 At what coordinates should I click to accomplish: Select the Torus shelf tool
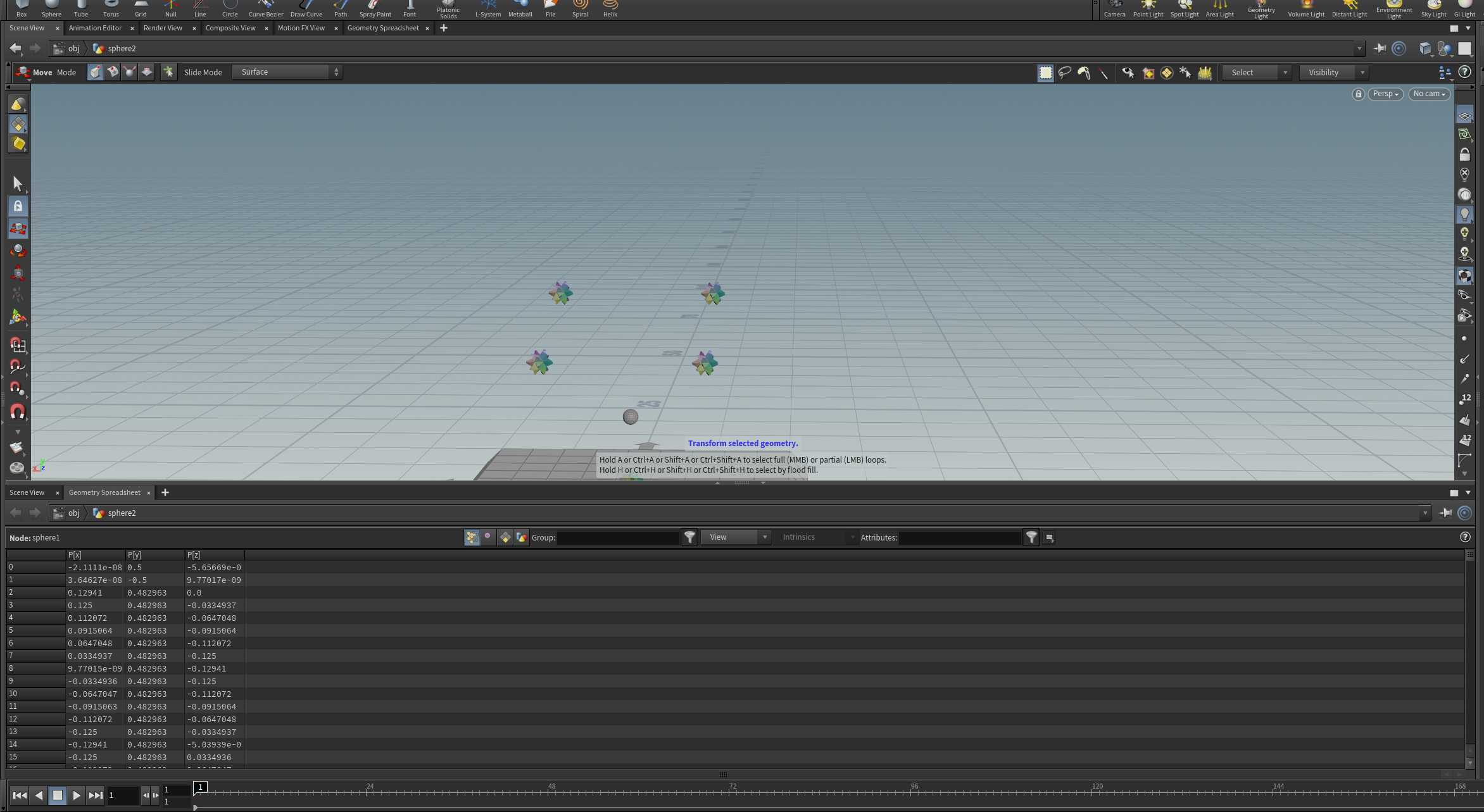tap(111, 9)
